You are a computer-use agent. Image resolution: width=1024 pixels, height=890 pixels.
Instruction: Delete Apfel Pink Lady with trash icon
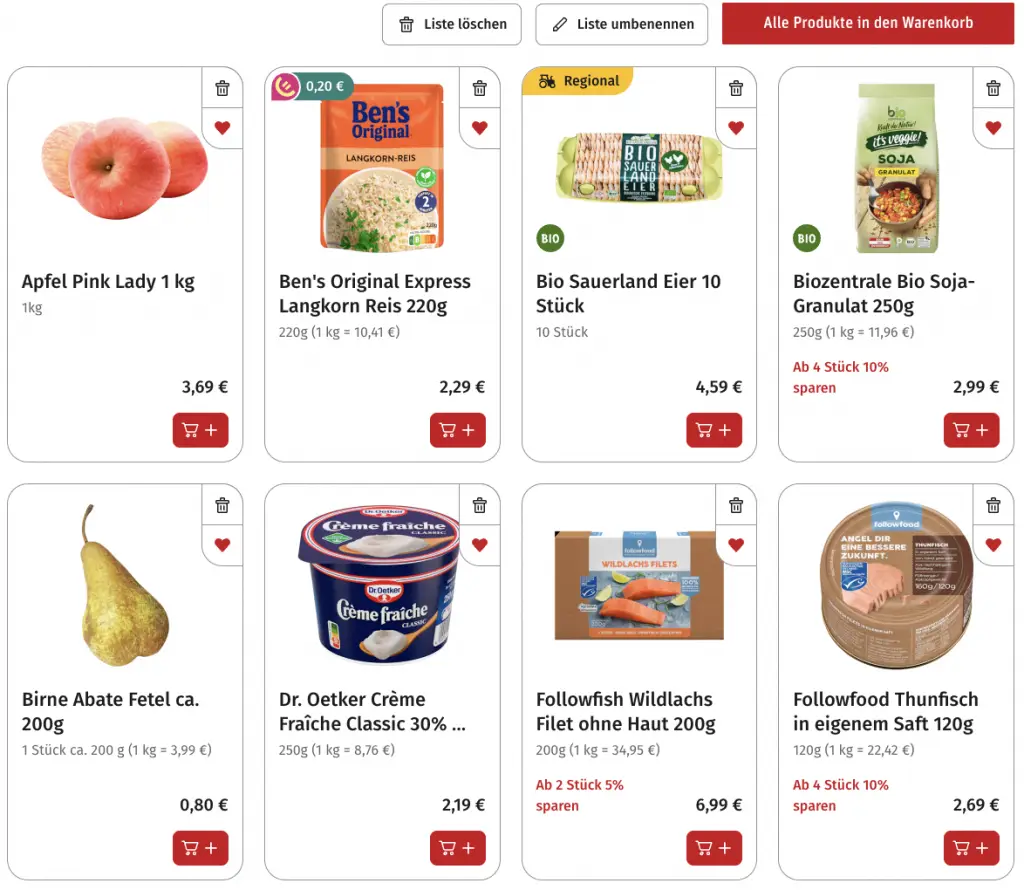point(222,88)
